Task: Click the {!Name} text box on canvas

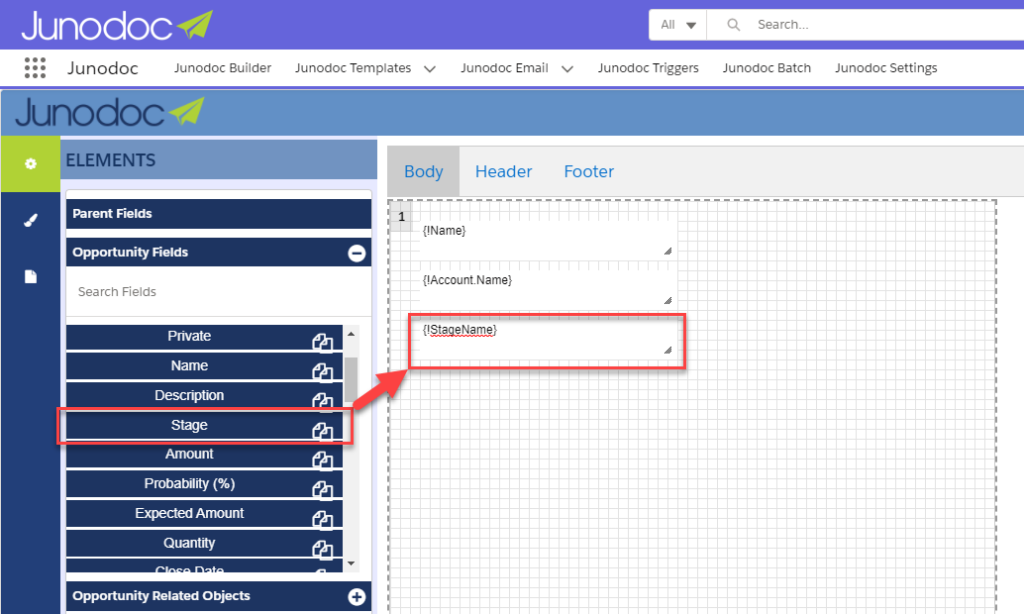Action: click(547, 240)
